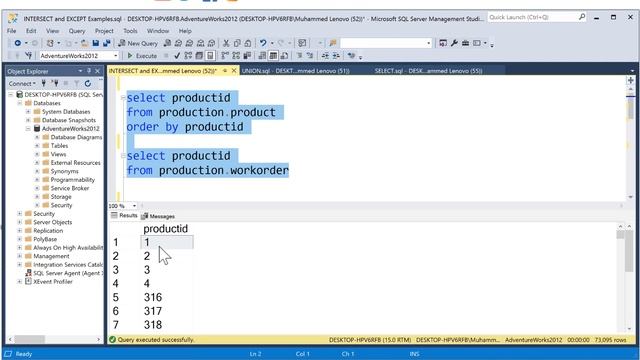Viewport: 640px width, 360px height.
Task: Click the Object Explorer horizontal scrollbar thumb
Action: [x=29, y=339]
